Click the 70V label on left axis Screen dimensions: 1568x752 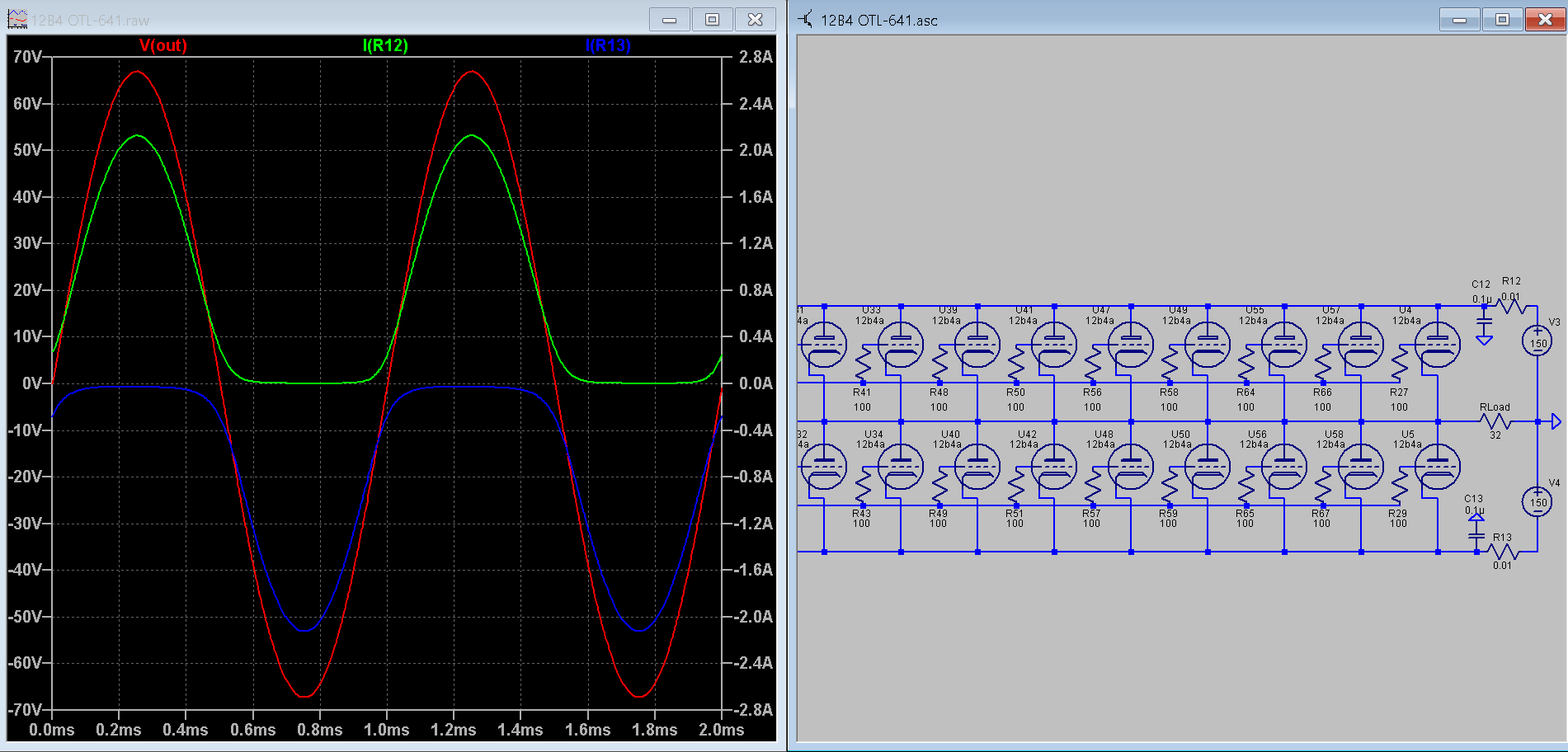[x=26, y=57]
